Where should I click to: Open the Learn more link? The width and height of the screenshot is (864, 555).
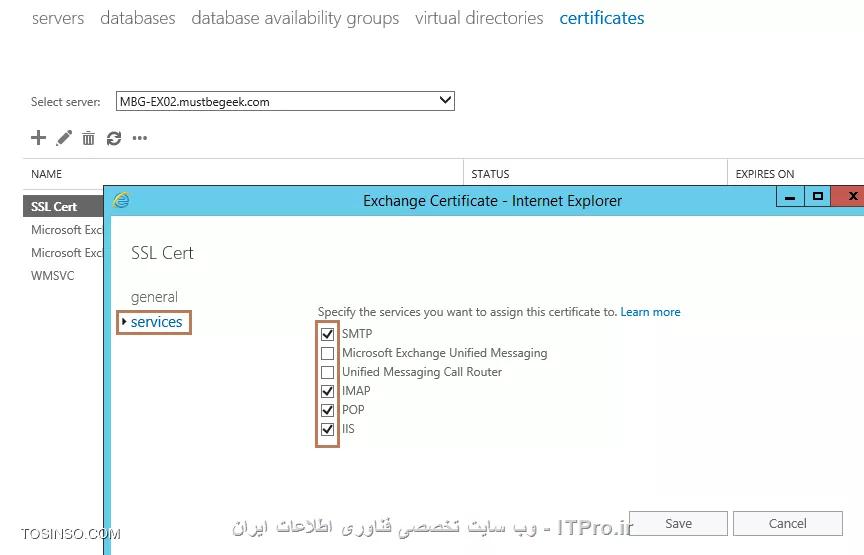650,312
